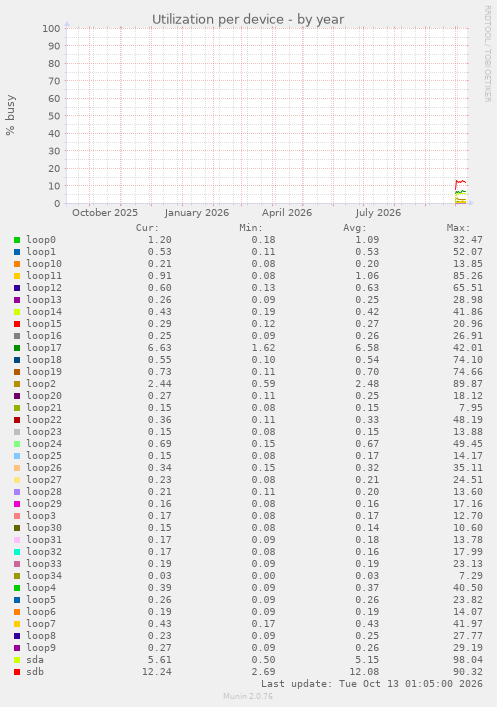Click loop14 max value 41.86
Viewport: 497px width, 707px height.
468,312
